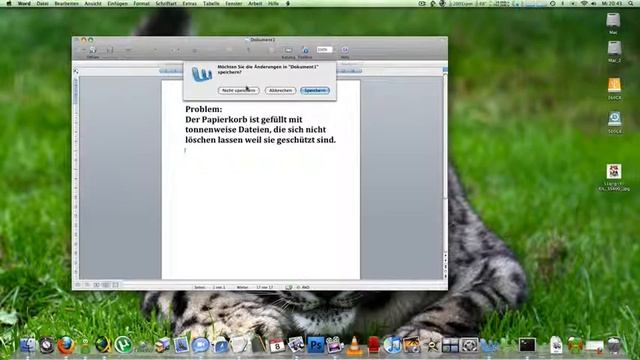Image resolution: width=640 pixels, height=360 pixels.
Task: Open uTorrent from the Dock
Action: [x=123, y=345]
